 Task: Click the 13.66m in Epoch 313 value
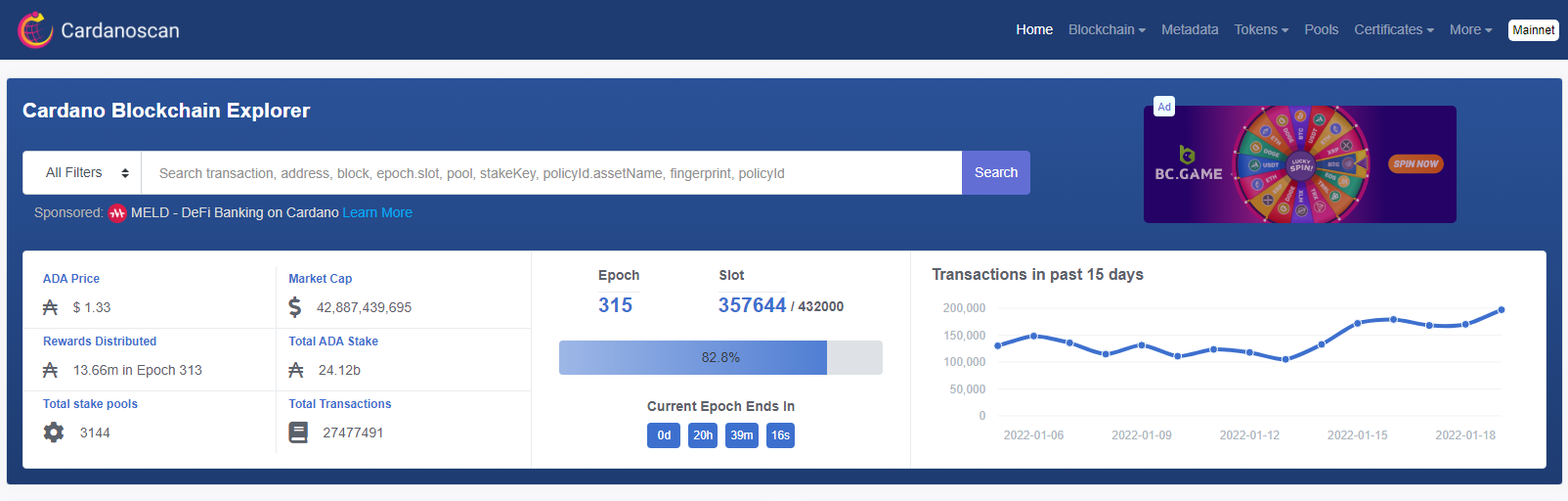(x=138, y=370)
